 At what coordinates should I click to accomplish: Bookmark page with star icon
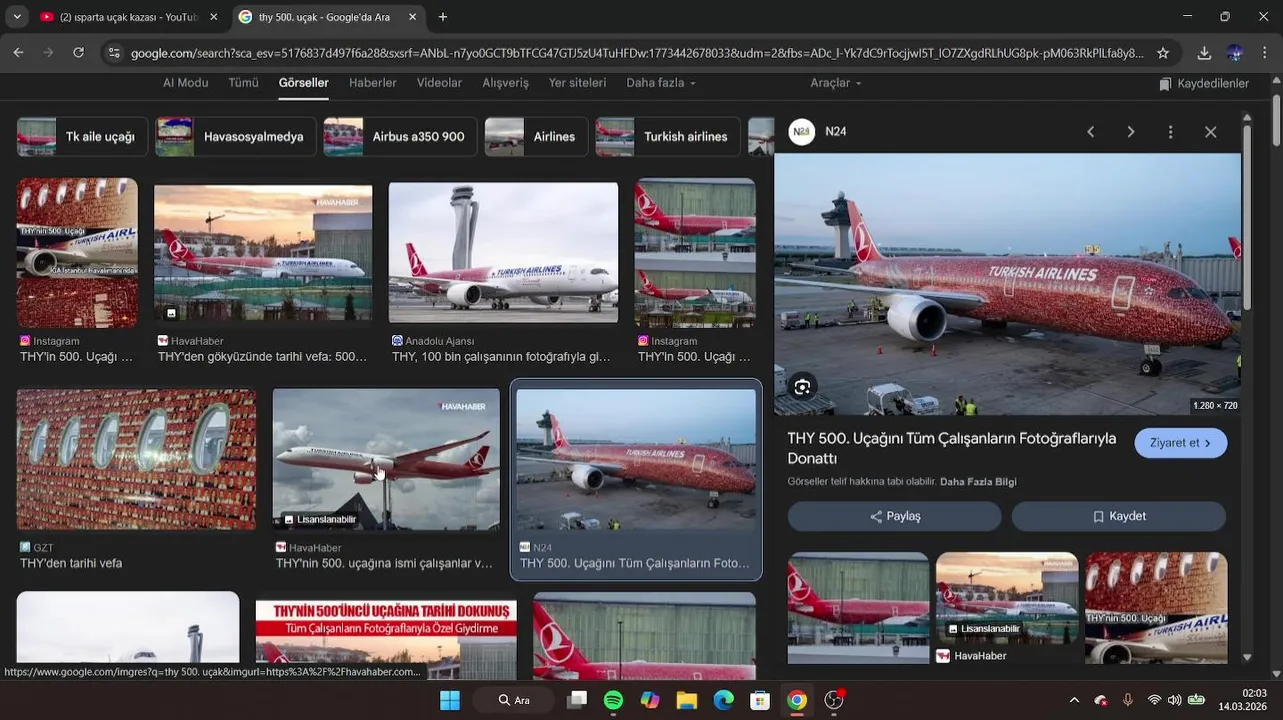1163,53
